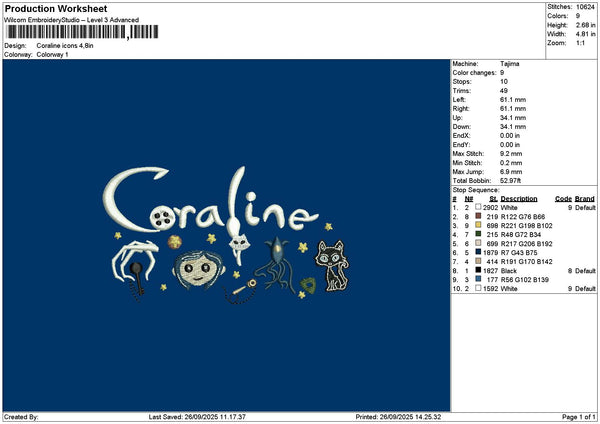Click the Coraline doll face with blue hair
Image resolution: width=600 pixels, height=424 pixels.
198,269
